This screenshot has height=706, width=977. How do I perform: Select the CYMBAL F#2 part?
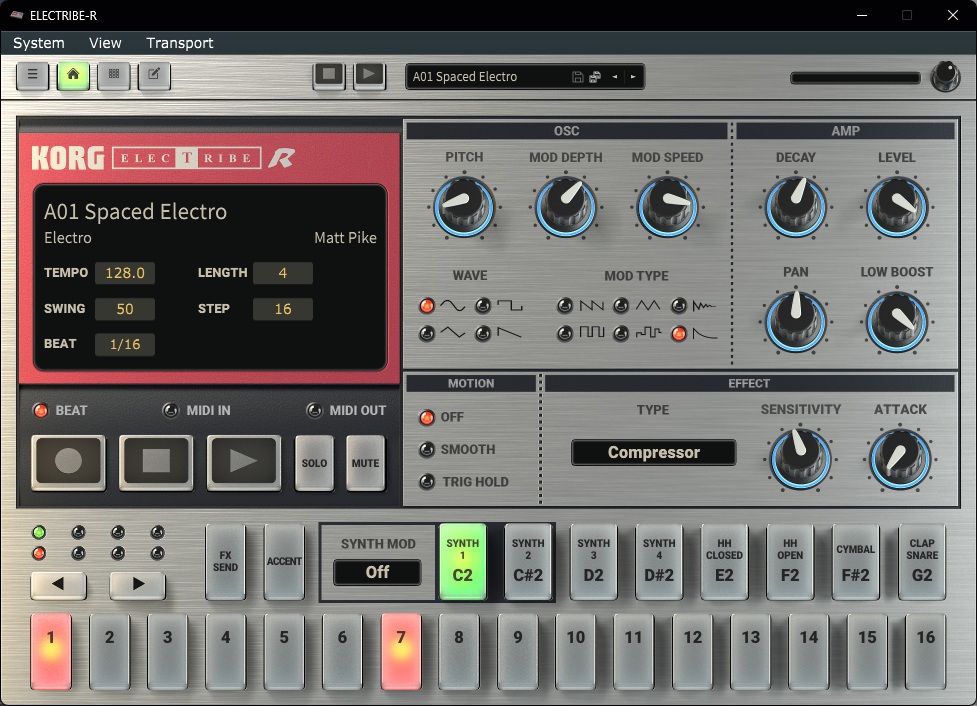point(855,561)
